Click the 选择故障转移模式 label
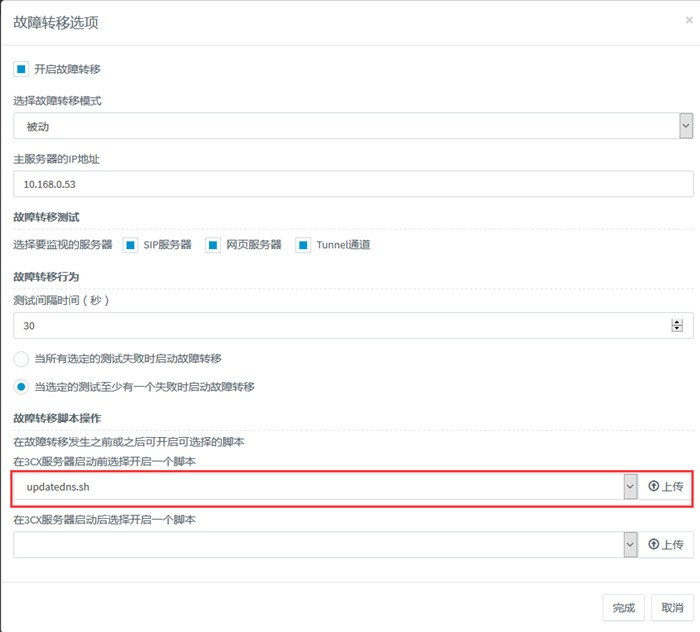Screen dimensions: 700x632 click(58, 101)
